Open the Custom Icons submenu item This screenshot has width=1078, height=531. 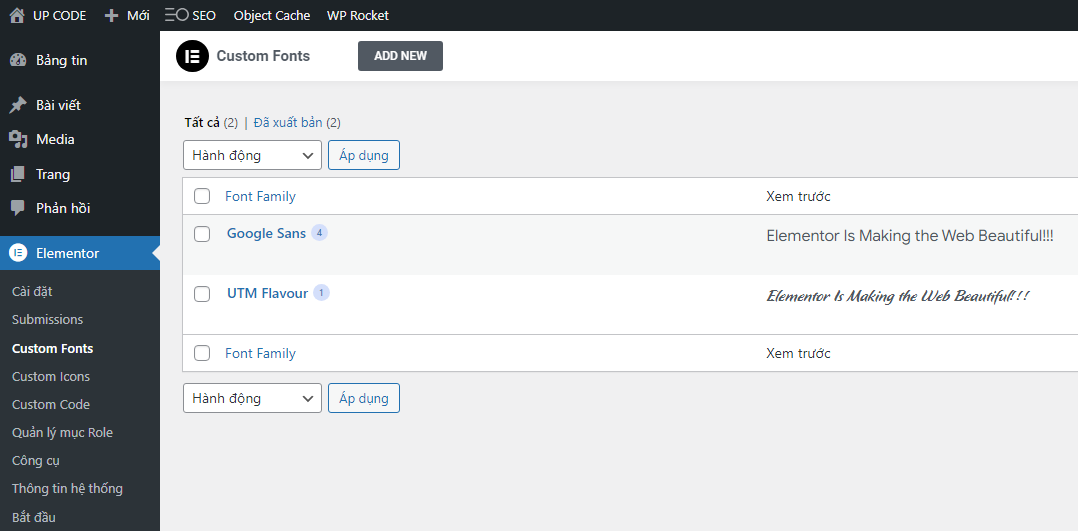tap(51, 377)
